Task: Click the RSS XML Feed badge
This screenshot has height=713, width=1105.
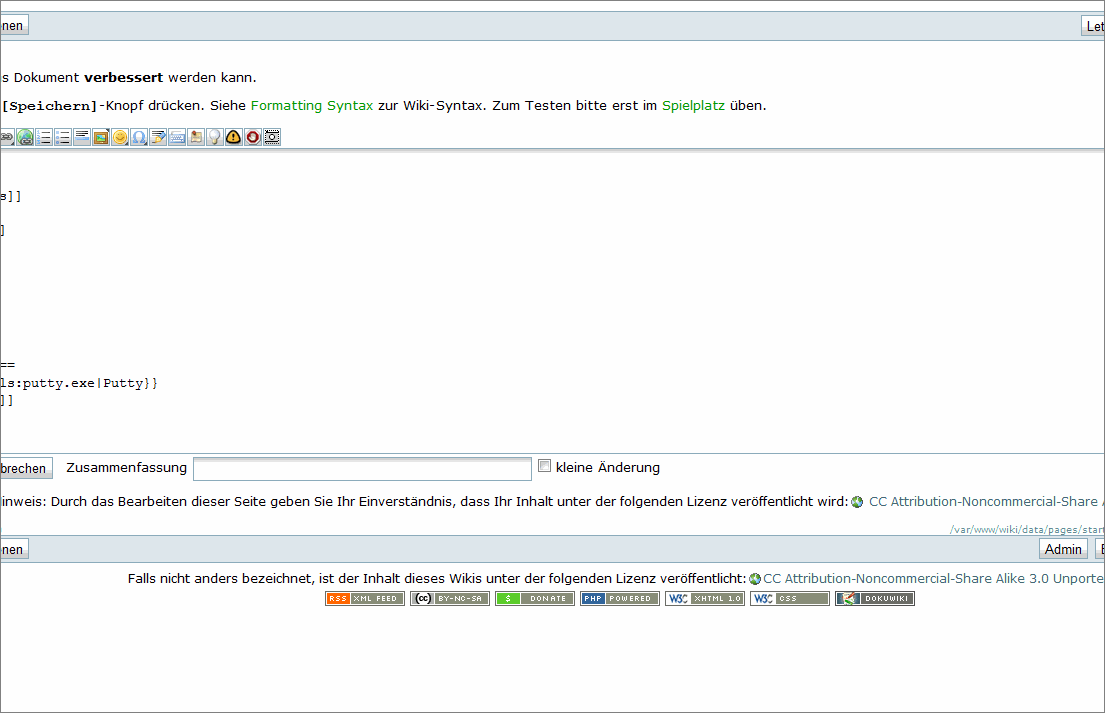Action: [x=365, y=598]
